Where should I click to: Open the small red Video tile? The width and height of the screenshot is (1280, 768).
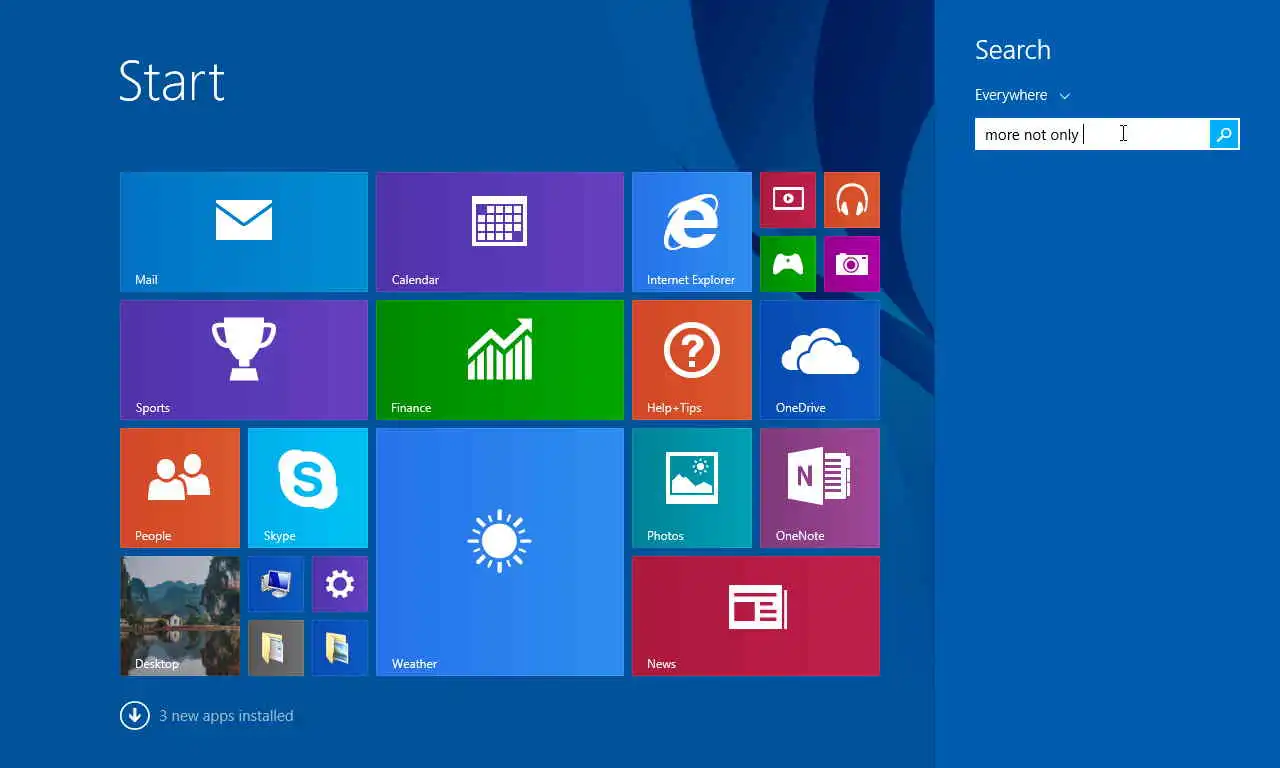coord(788,200)
